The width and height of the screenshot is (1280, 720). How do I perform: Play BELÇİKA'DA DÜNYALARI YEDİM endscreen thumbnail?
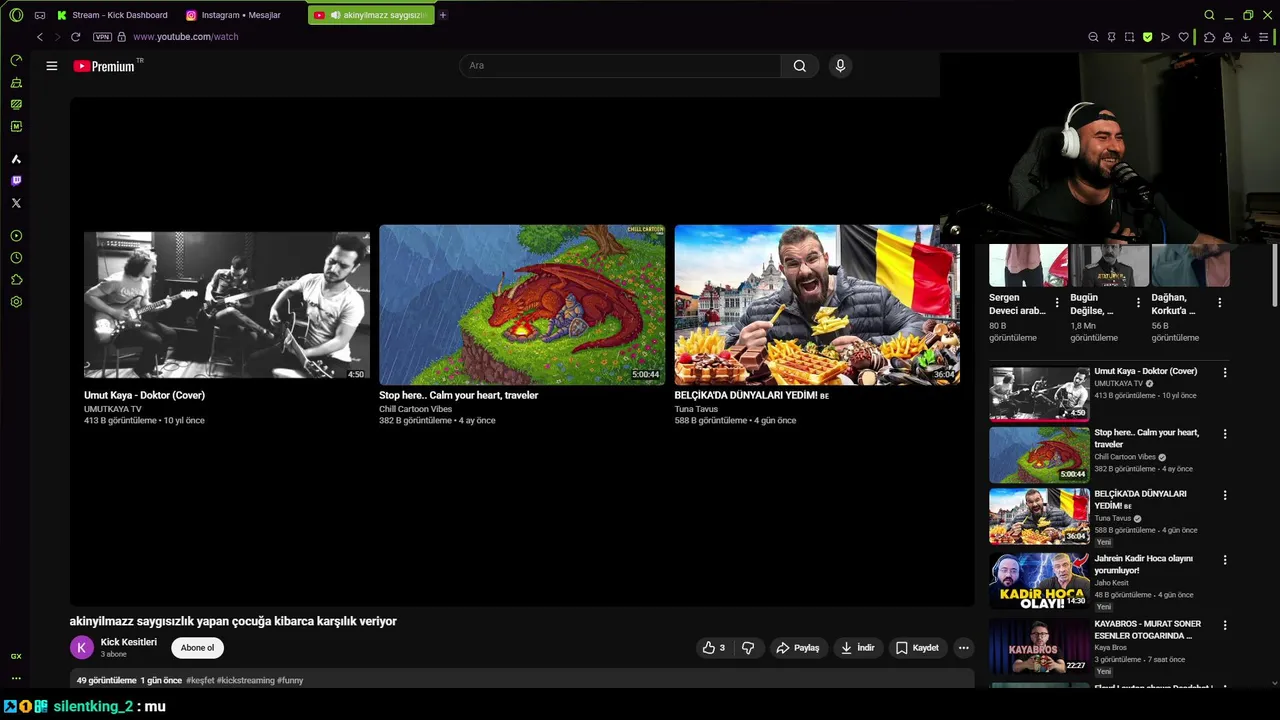pyautogui.click(x=817, y=304)
